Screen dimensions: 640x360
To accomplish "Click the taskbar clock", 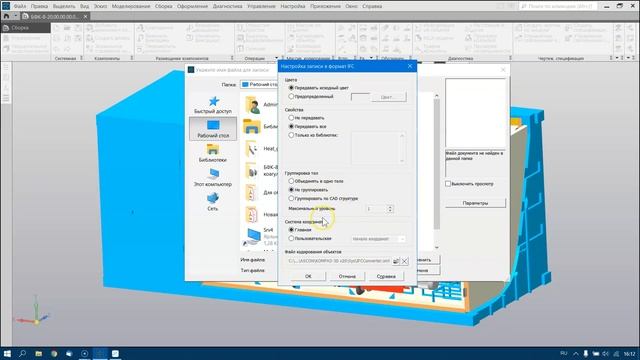I will tap(629, 353).
